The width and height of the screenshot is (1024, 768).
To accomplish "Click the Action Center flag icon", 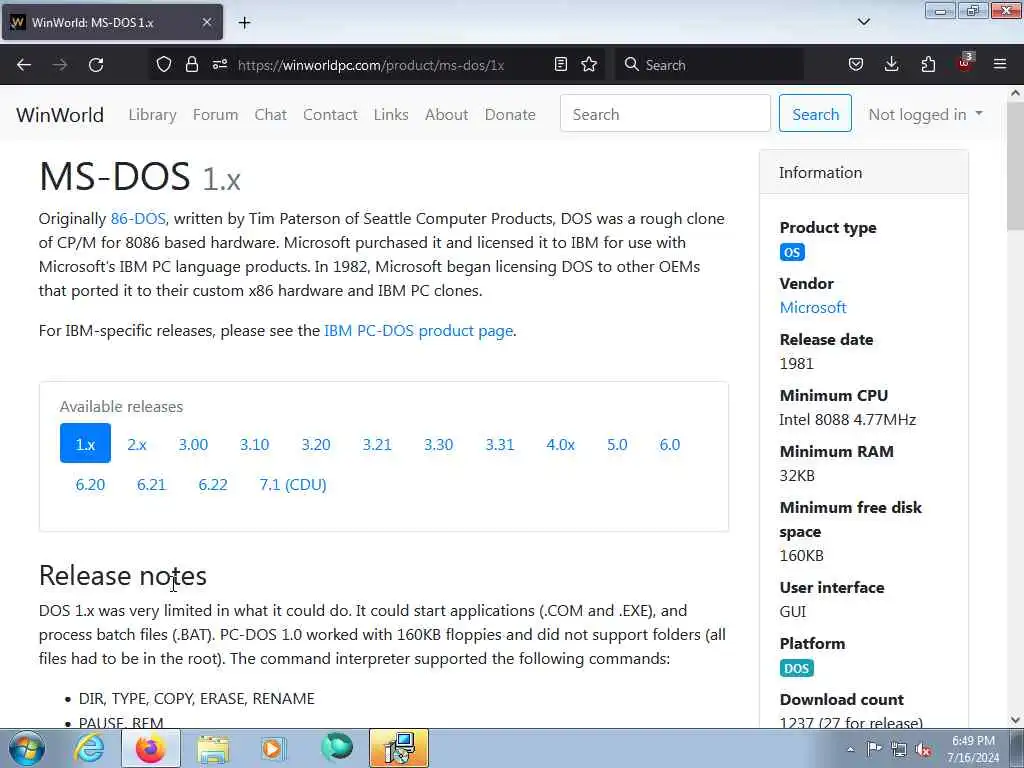I will click(874, 748).
